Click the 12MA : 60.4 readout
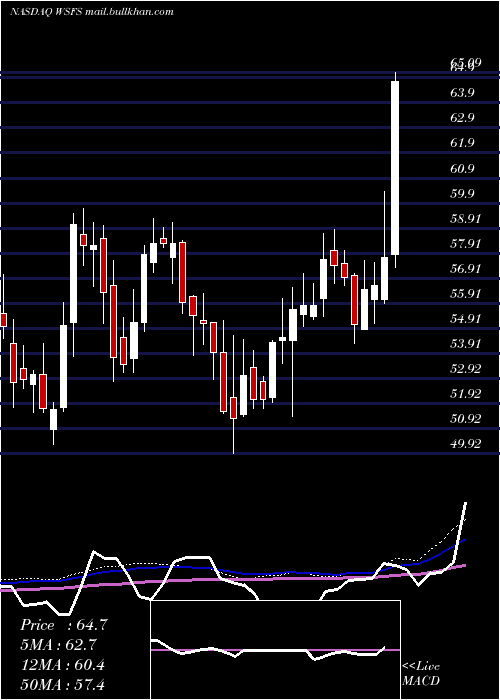 (x=63, y=664)
